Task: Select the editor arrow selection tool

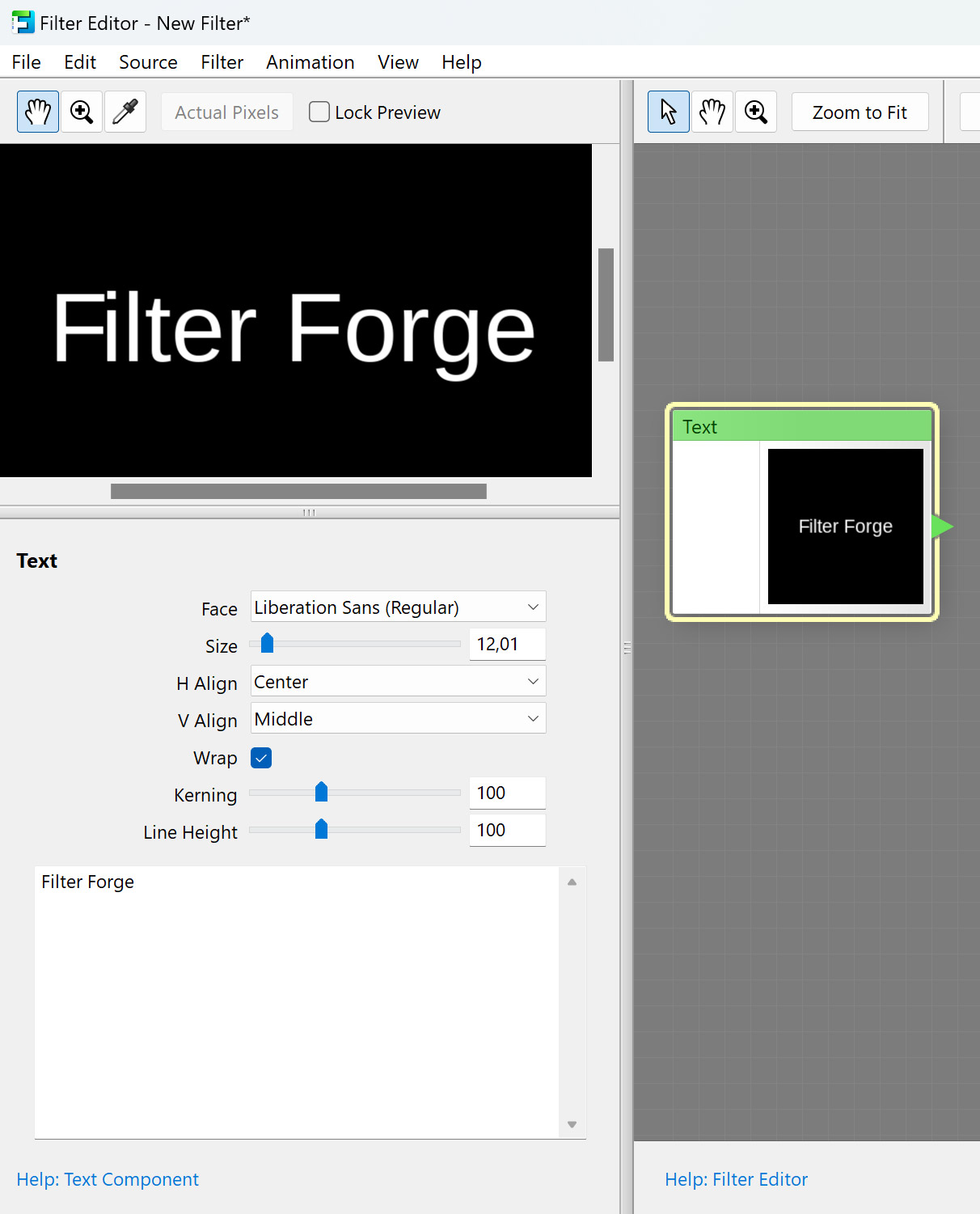Action: 669,112
